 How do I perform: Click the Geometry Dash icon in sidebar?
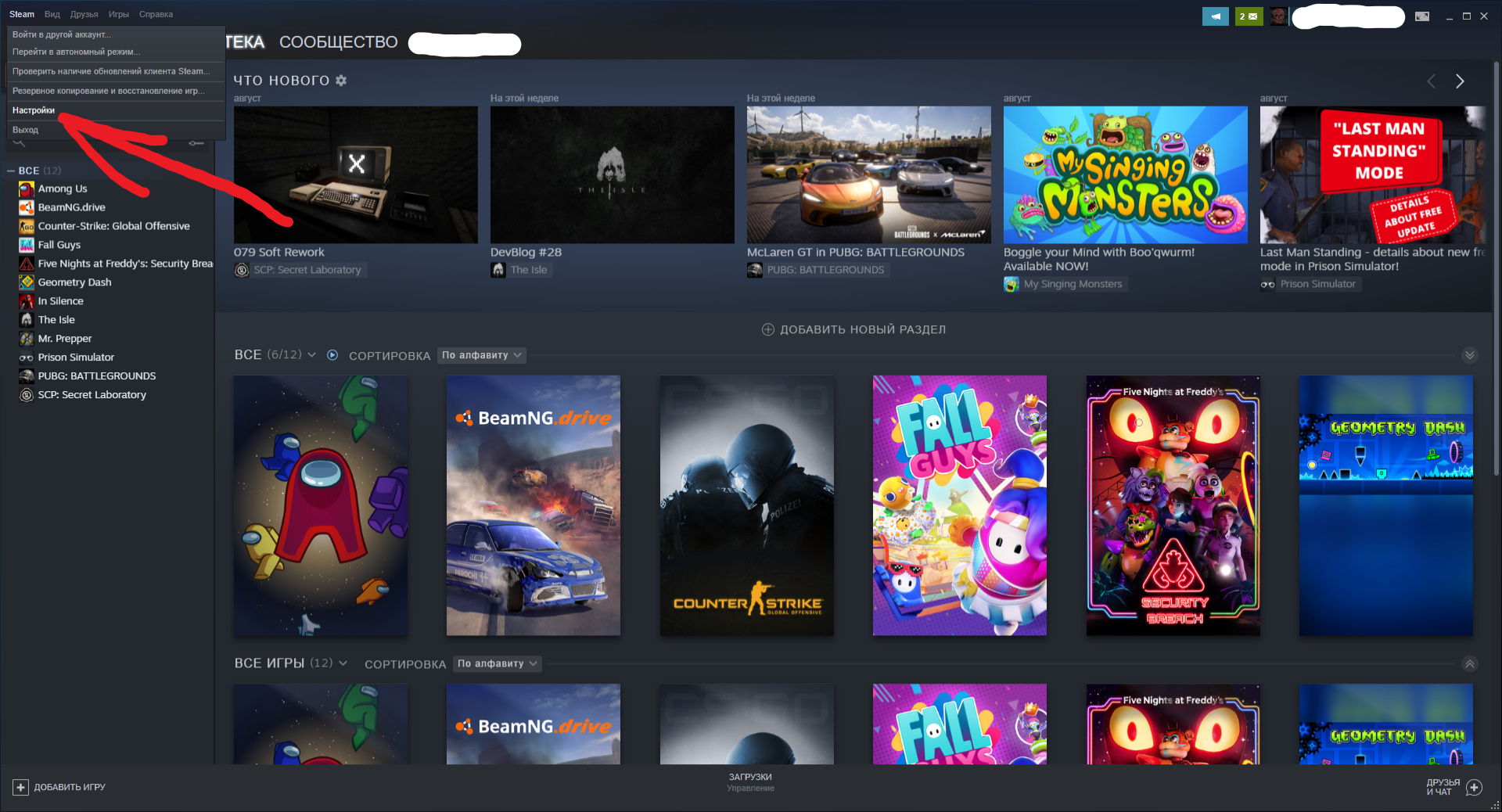point(27,282)
